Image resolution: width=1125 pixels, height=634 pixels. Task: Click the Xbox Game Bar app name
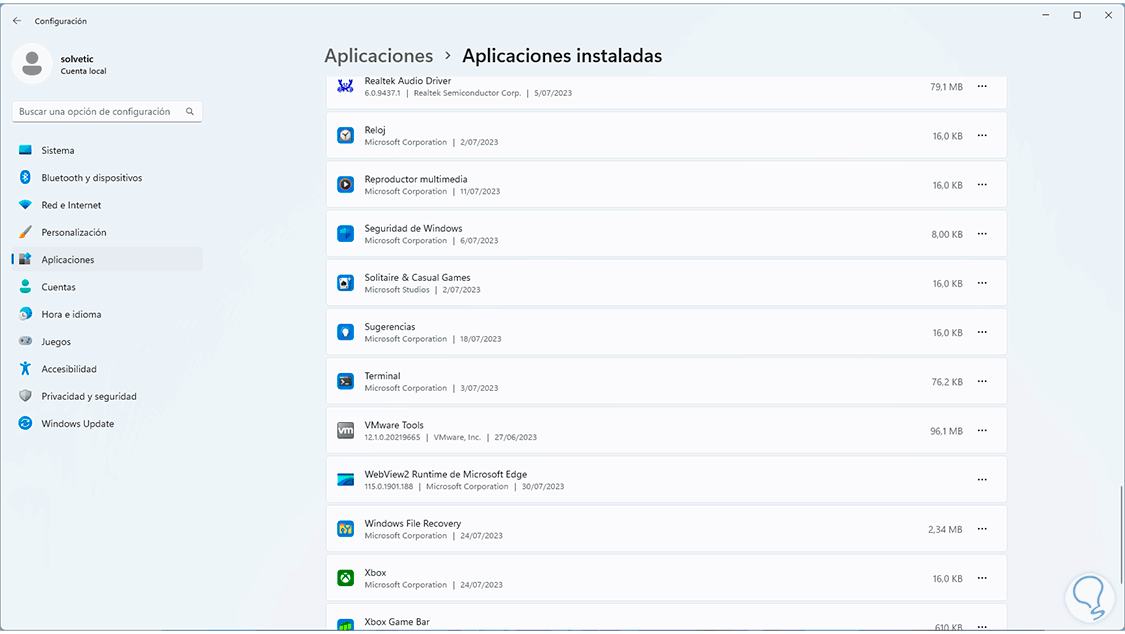(x=397, y=622)
